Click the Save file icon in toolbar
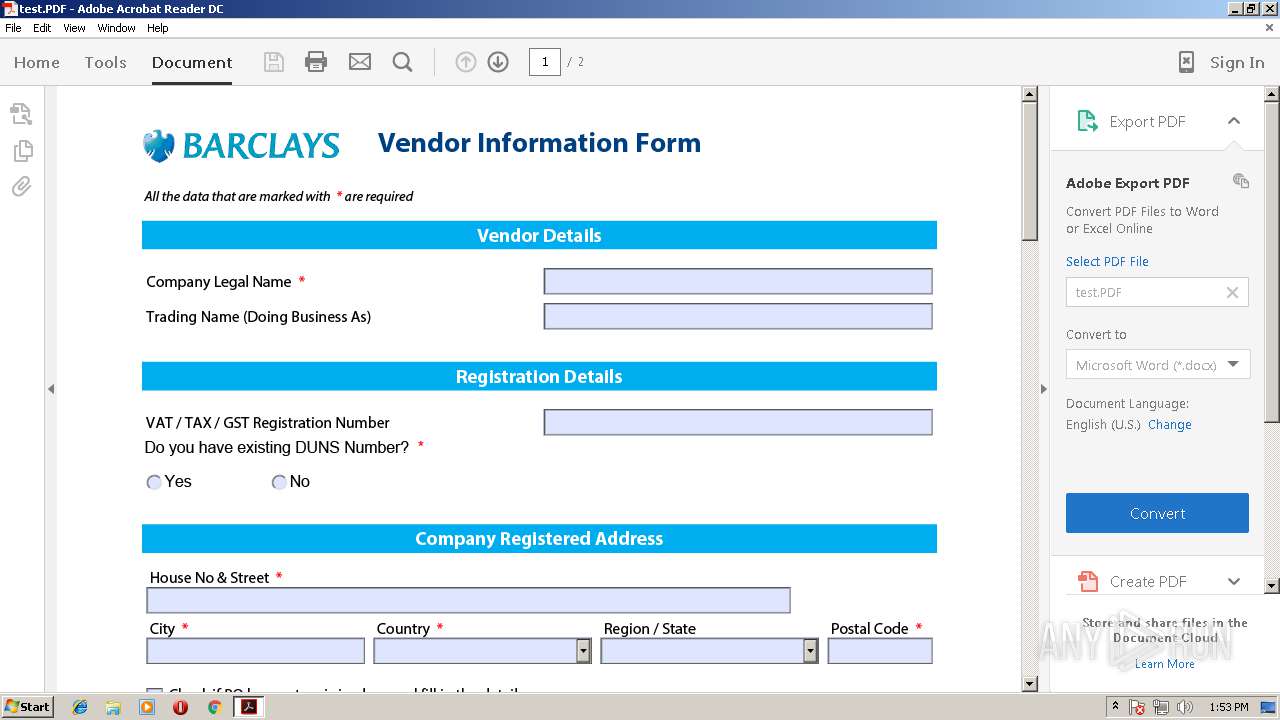The image size is (1280, 720). (x=273, y=62)
